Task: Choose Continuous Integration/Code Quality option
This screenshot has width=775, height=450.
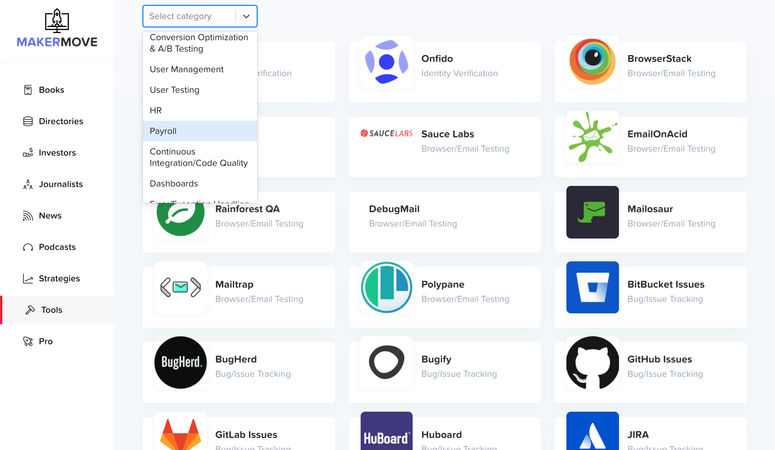Action: coord(200,157)
